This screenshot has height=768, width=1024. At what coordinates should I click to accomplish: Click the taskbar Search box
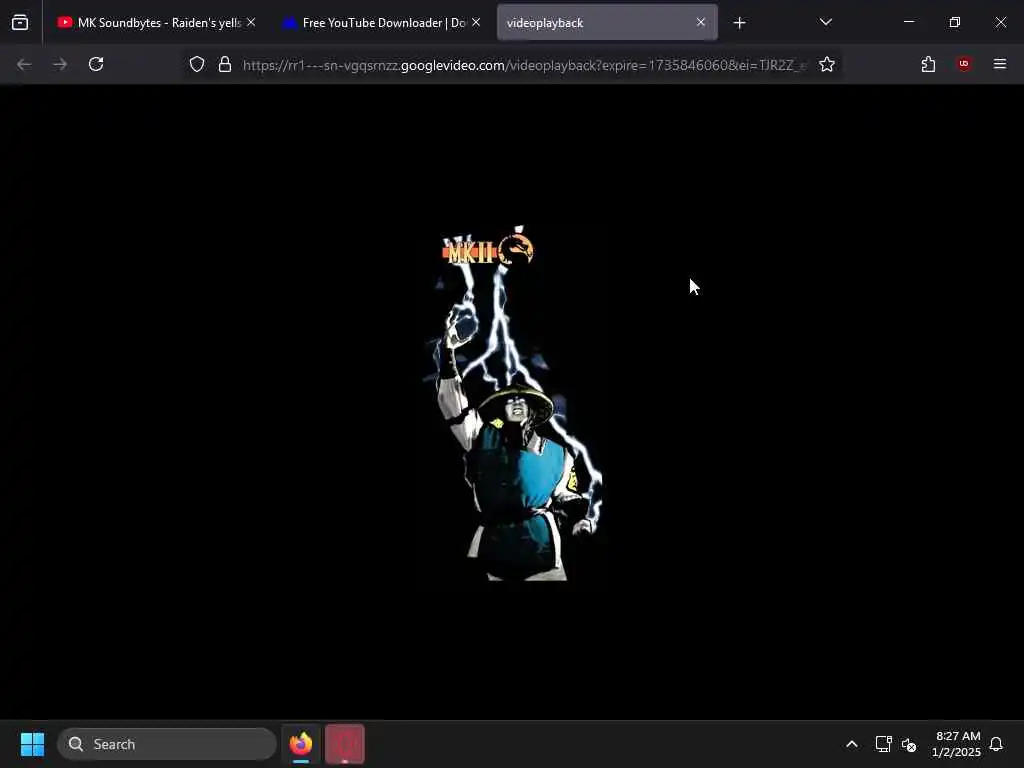click(167, 744)
